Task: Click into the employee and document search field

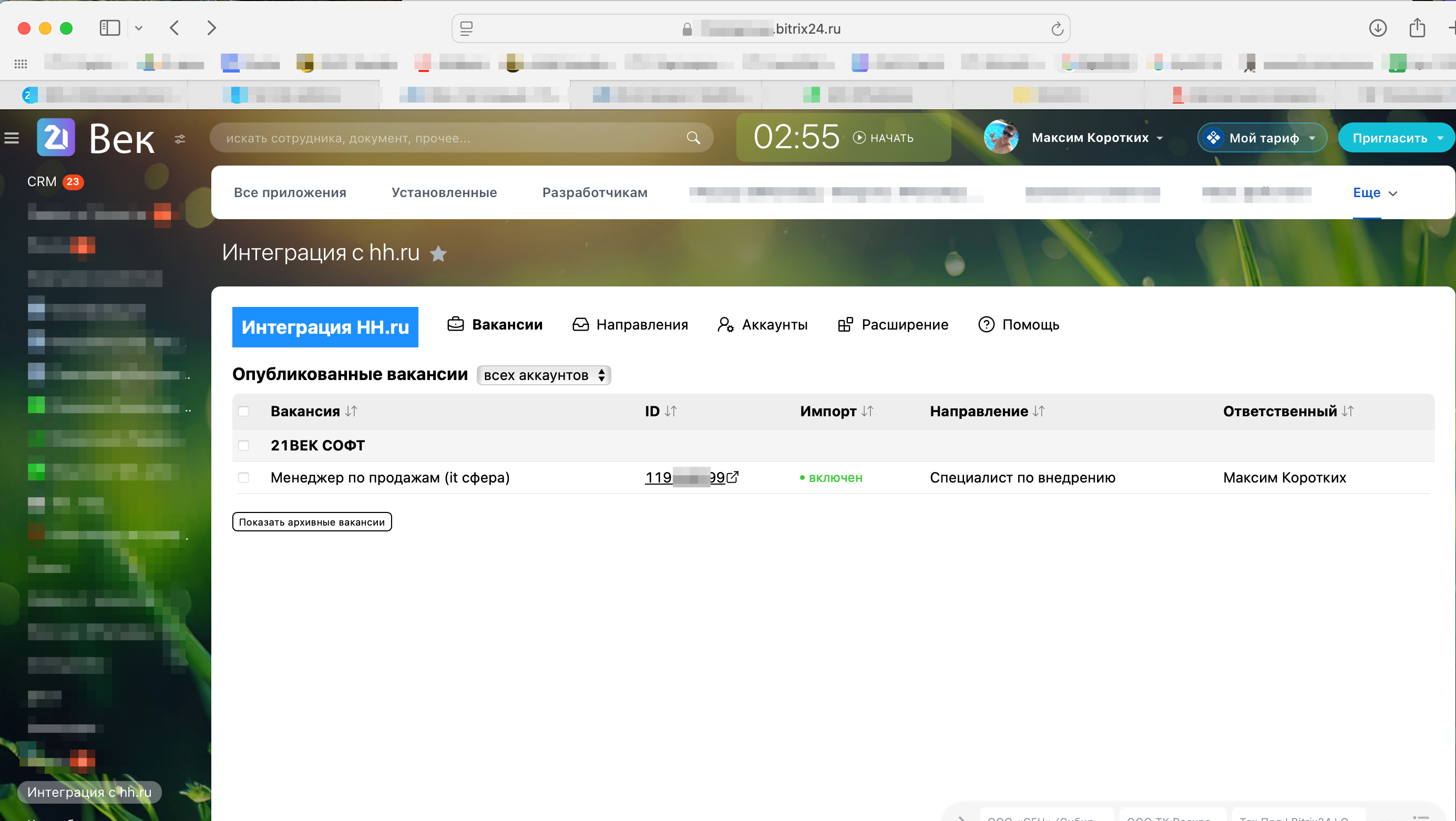Action: (446, 138)
